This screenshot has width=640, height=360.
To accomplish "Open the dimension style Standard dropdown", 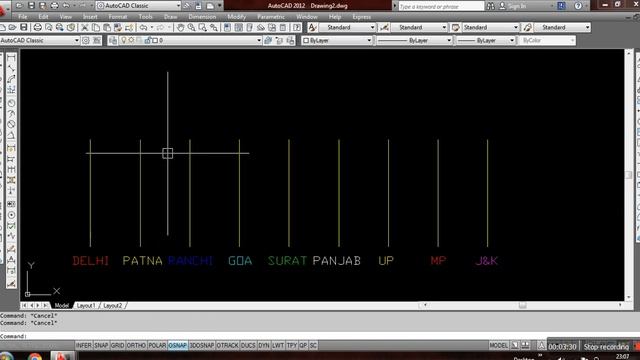I will point(419,27).
